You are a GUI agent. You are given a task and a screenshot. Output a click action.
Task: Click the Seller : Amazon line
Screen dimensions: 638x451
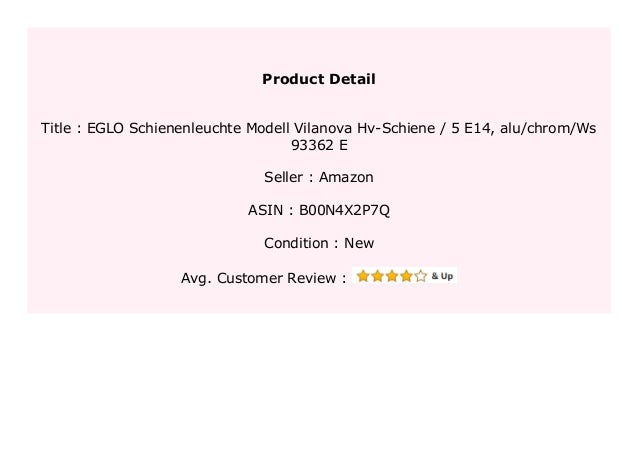[x=319, y=177]
